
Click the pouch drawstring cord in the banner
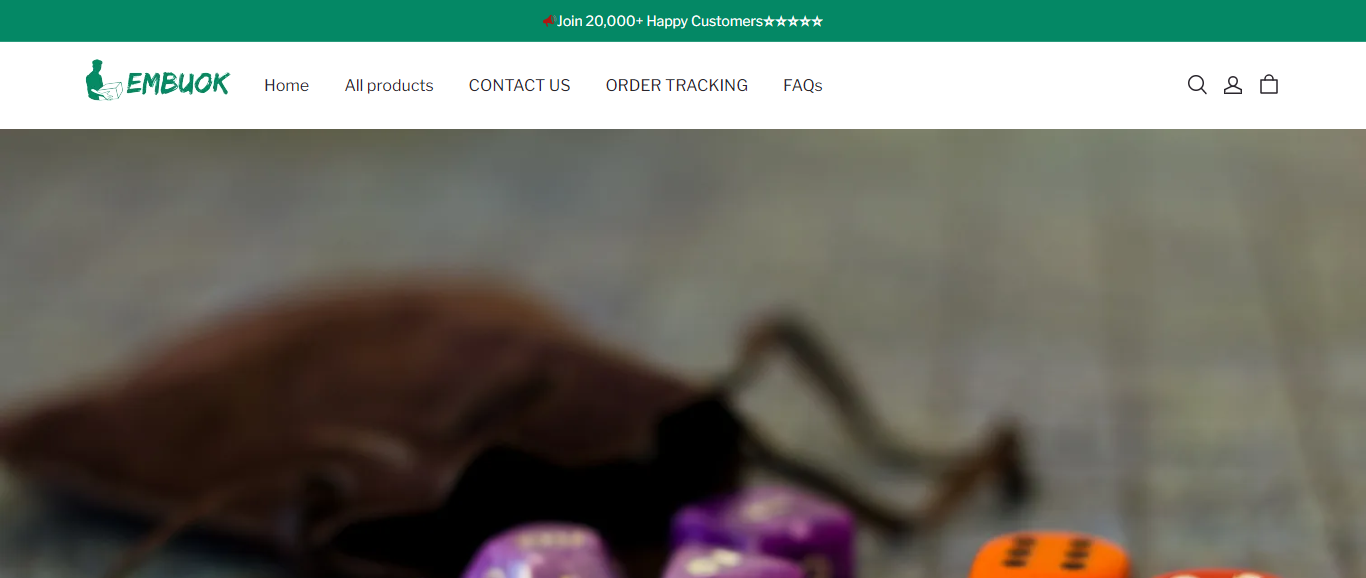880,420
